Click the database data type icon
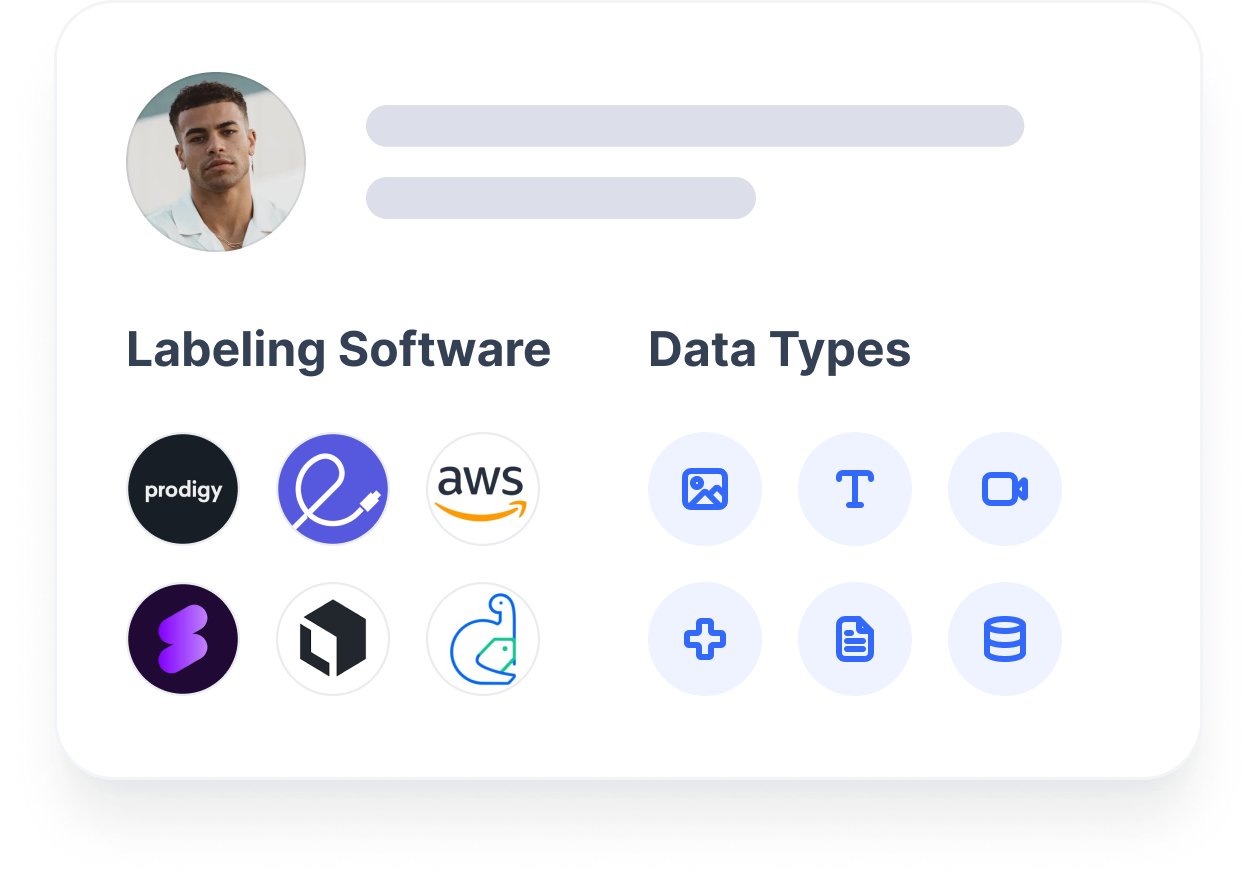 1005,639
